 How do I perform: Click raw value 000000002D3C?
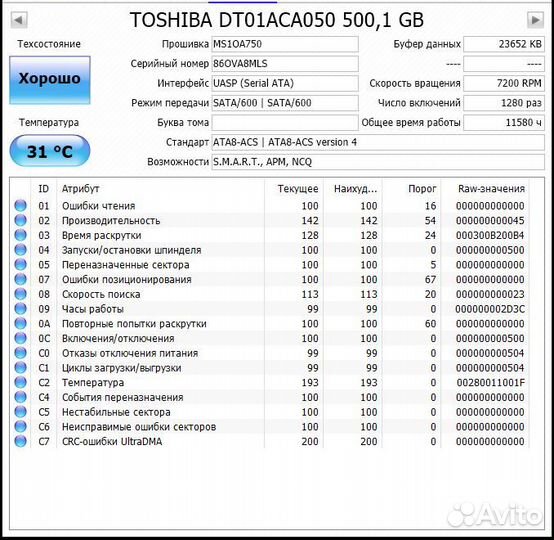click(490, 309)
